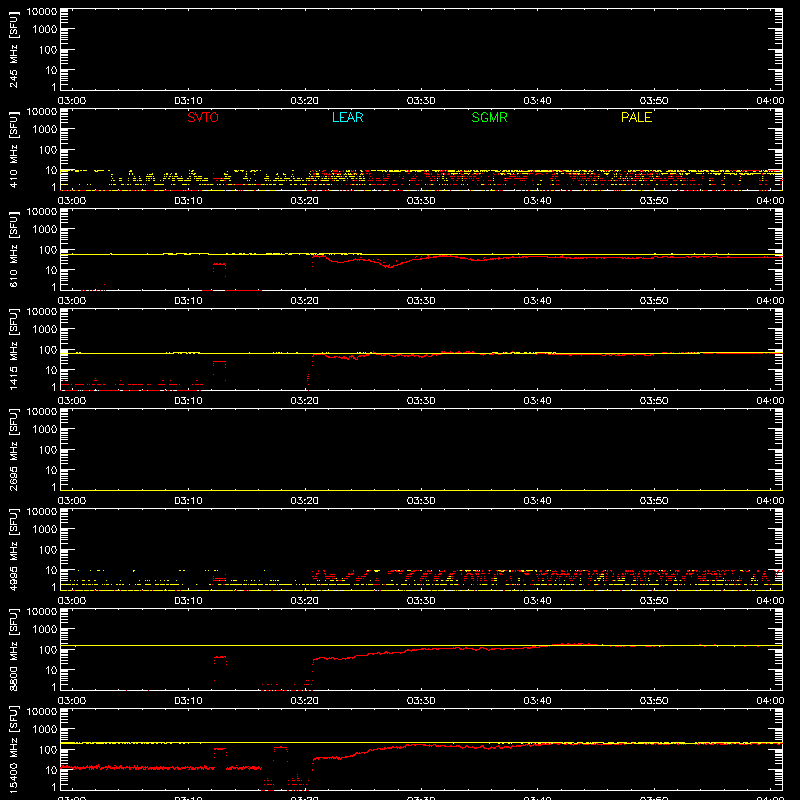This screenshot has height=800, width=800.
Task: Click the 1000 tick value on 2695 MHz axis
Action: click(x=45, y=430)
